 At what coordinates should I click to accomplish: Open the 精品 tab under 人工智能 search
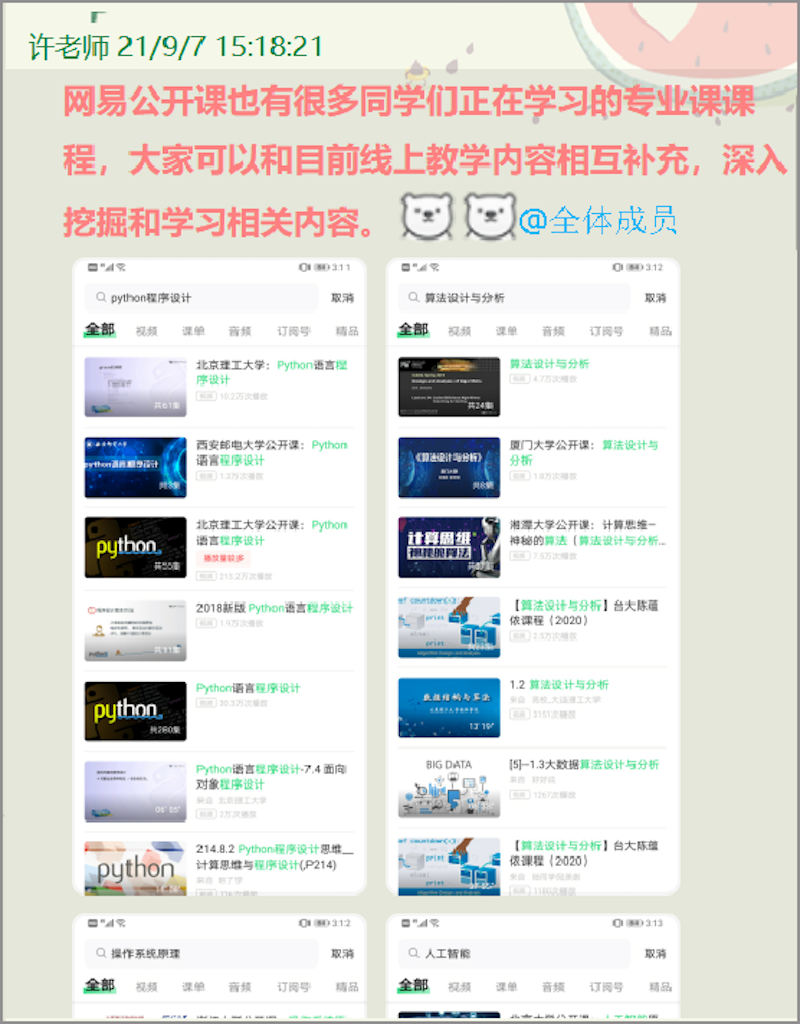[660, 986]
